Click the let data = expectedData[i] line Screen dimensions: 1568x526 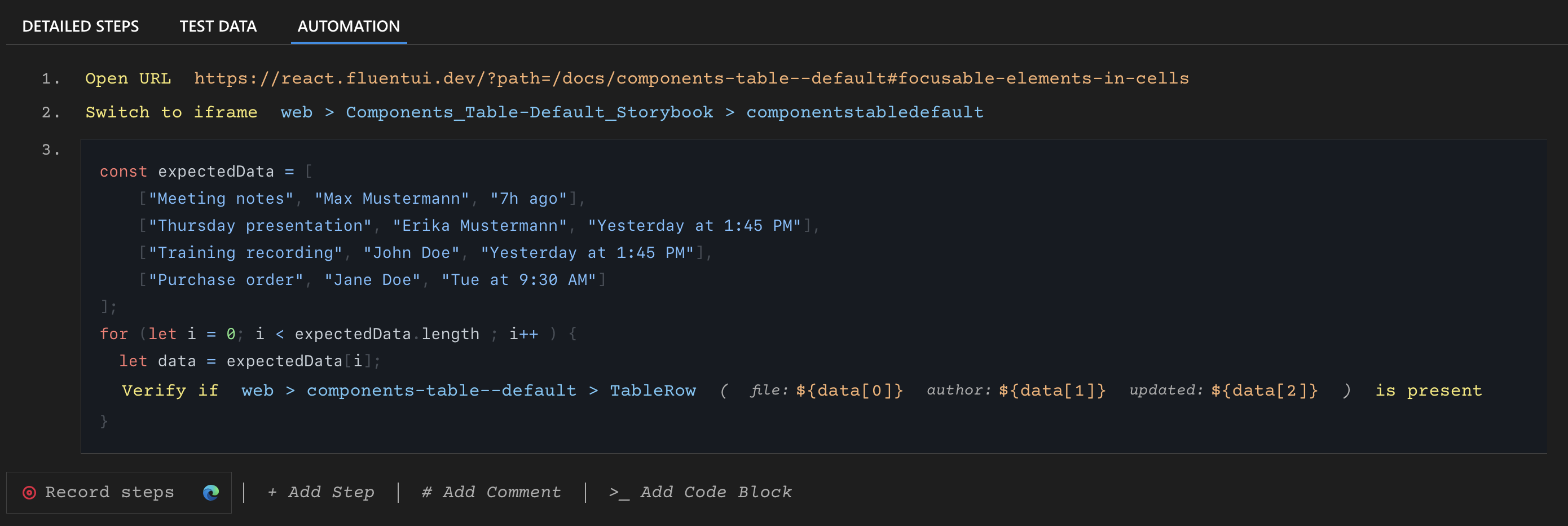point(249,361)
